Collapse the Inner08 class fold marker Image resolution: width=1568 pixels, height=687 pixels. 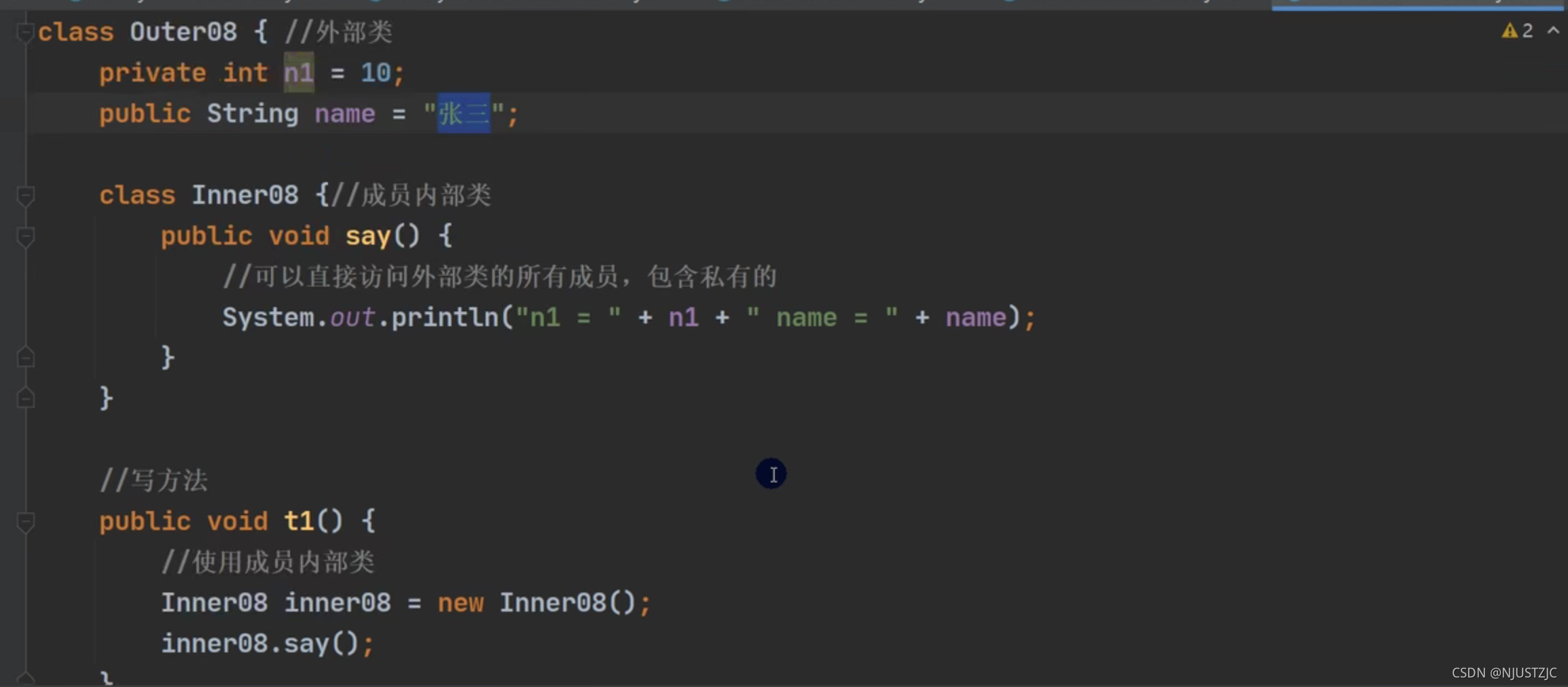pos(25,196)
